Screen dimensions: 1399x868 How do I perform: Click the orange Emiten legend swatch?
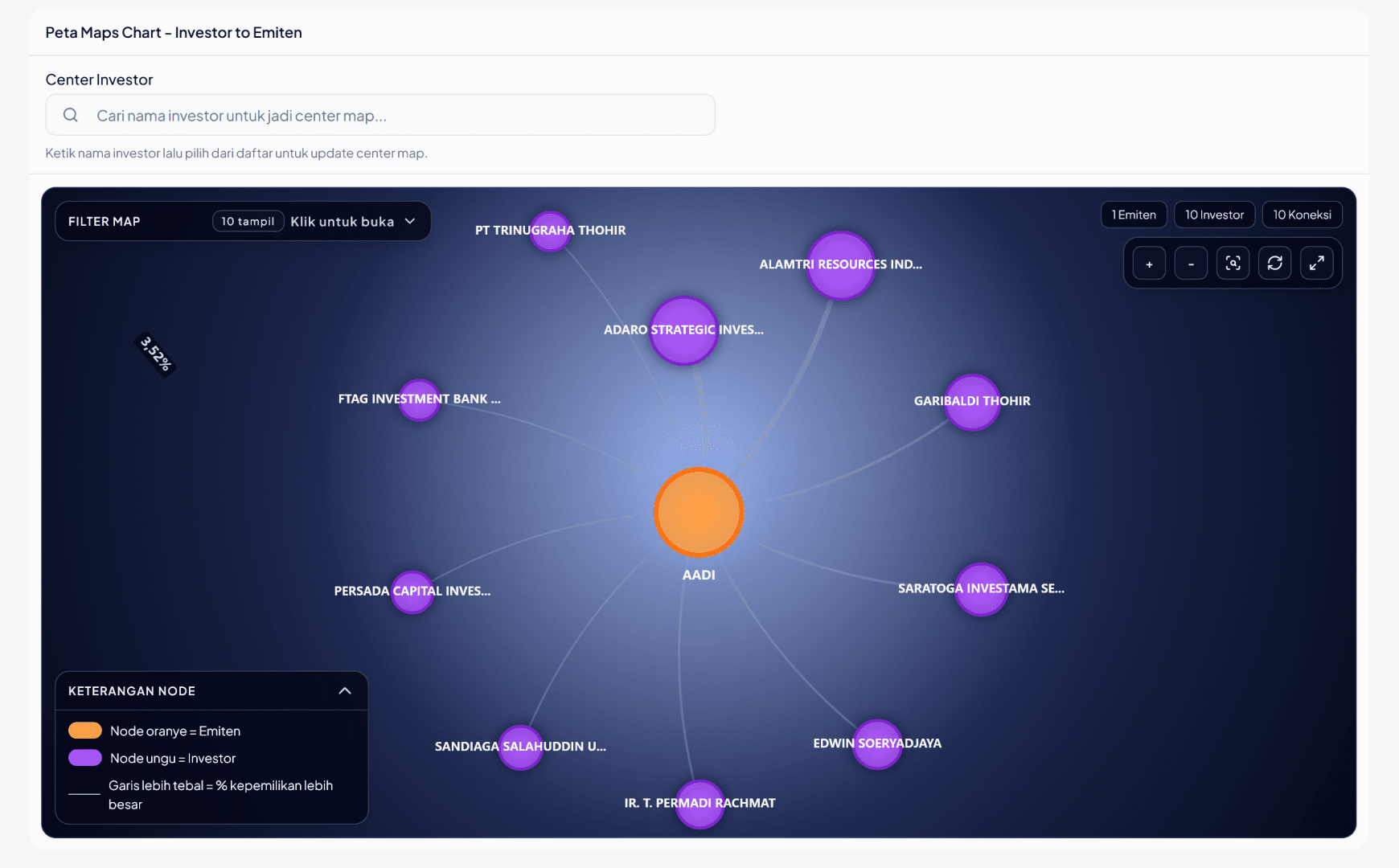85,731
